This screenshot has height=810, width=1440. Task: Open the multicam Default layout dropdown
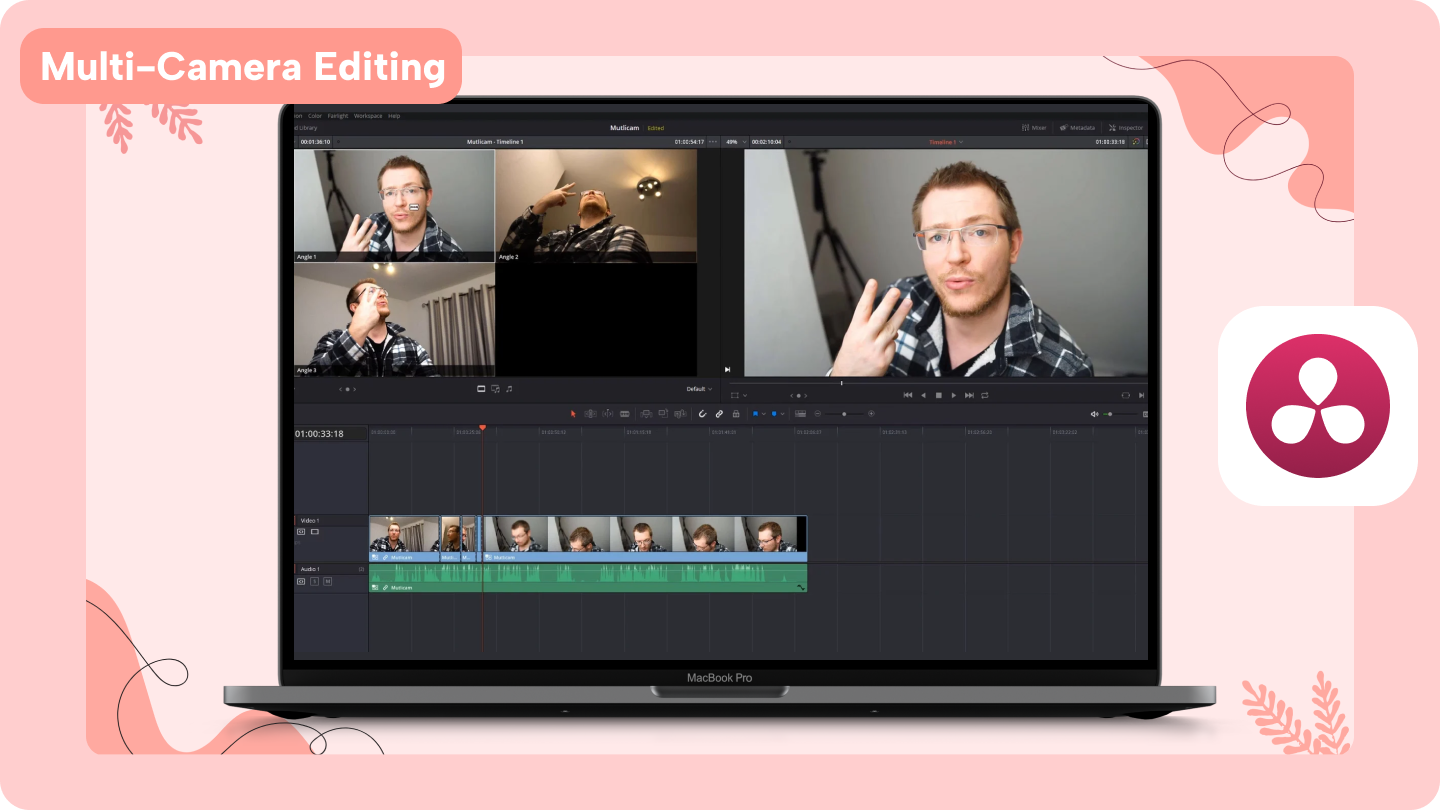click(x=699, y=389)
